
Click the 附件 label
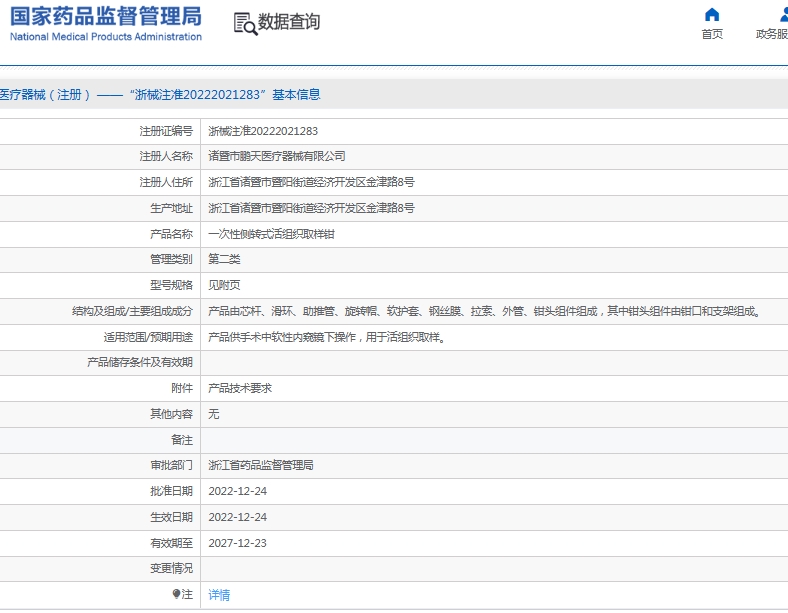coord(182,388)
